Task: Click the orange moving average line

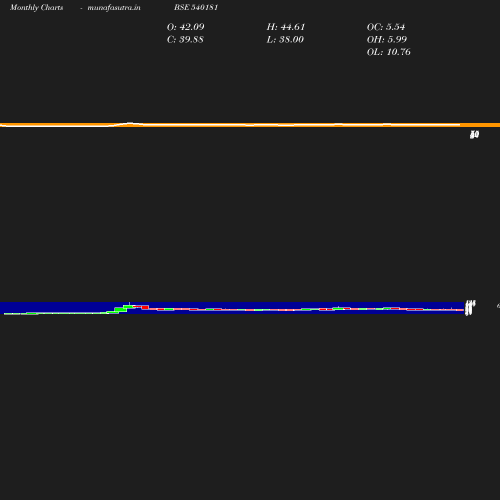Action: [x=250, y=125]
